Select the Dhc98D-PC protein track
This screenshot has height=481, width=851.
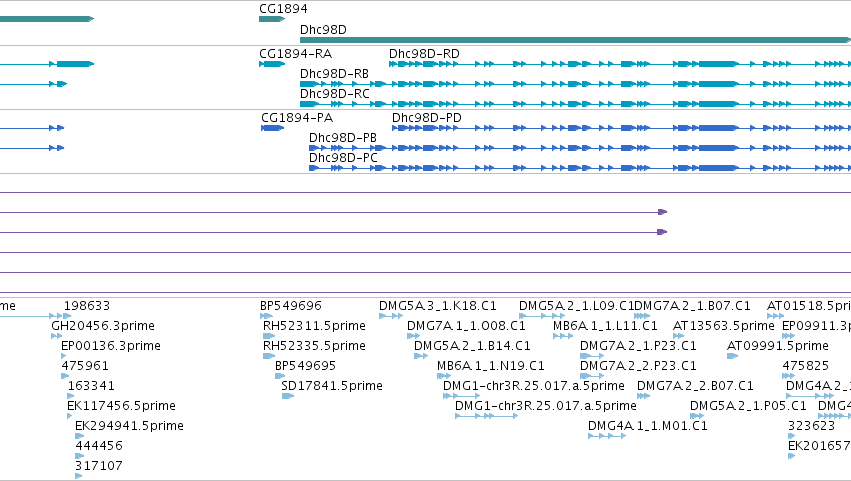[x=580, y=168]
